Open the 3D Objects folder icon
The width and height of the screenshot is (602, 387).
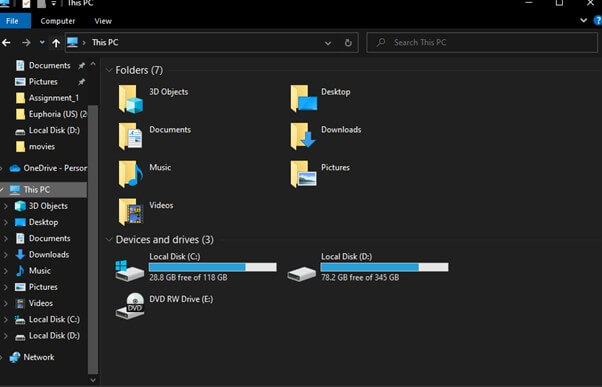coord(131,99)
